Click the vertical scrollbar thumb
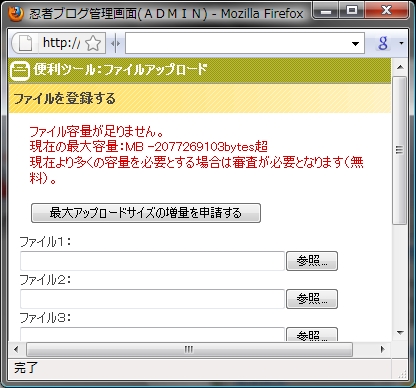416x388 pixels. pyautogui.click(x=400, y=151)
